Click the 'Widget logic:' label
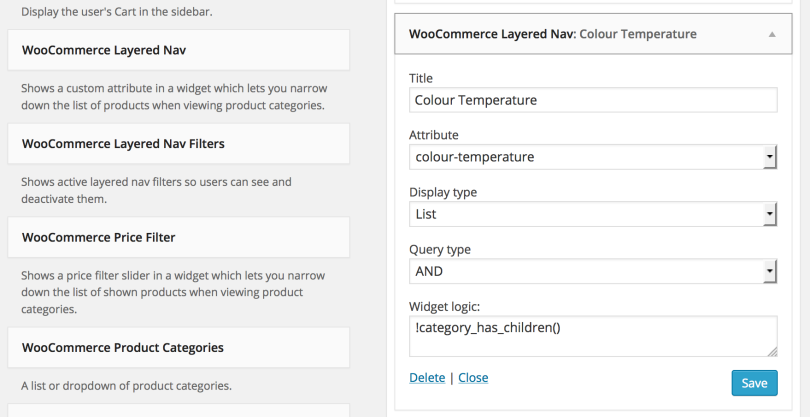The width and height of the screenshot is (810, 417). pos(445,307)
